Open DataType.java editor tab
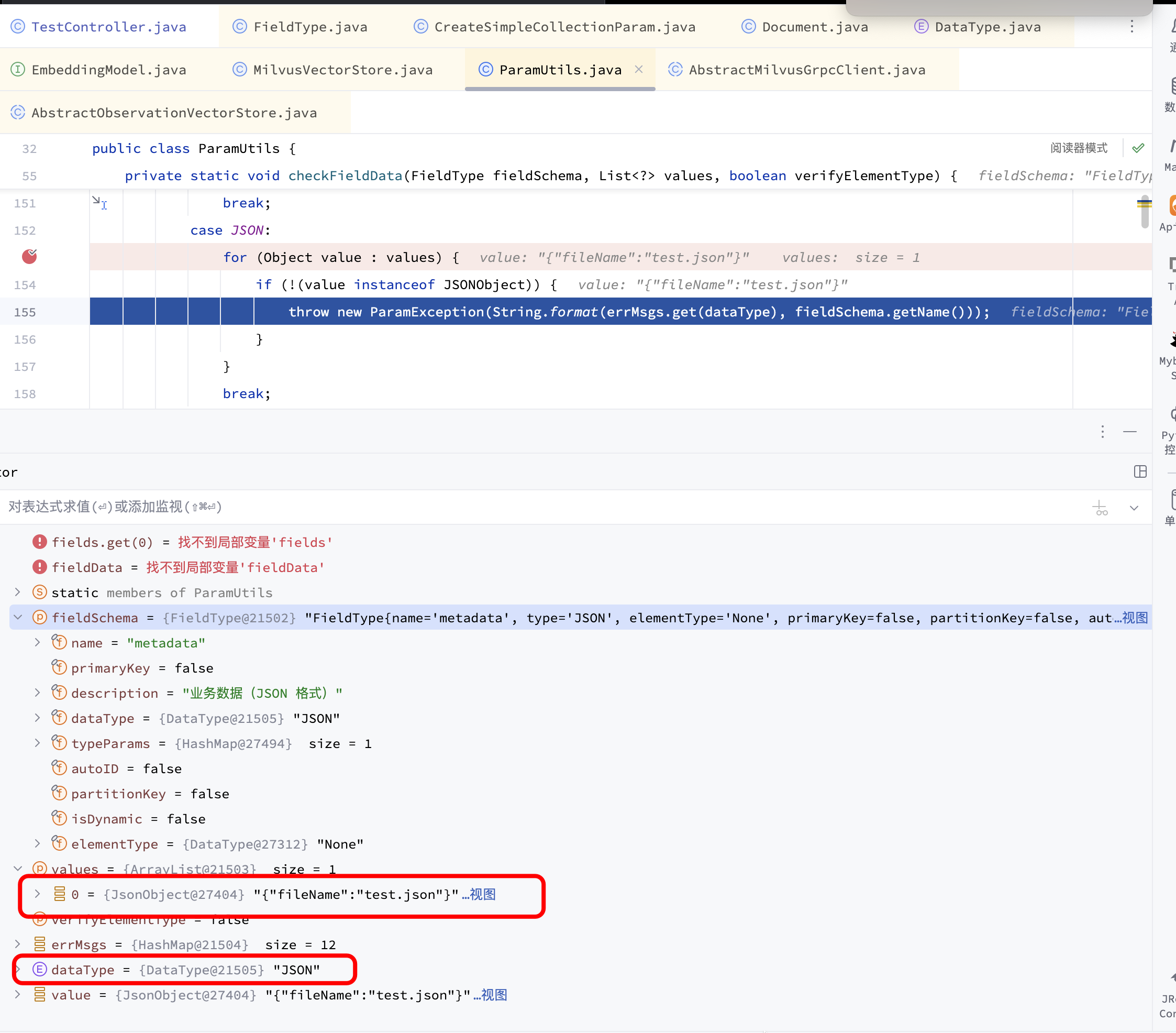 click(977, 27)
